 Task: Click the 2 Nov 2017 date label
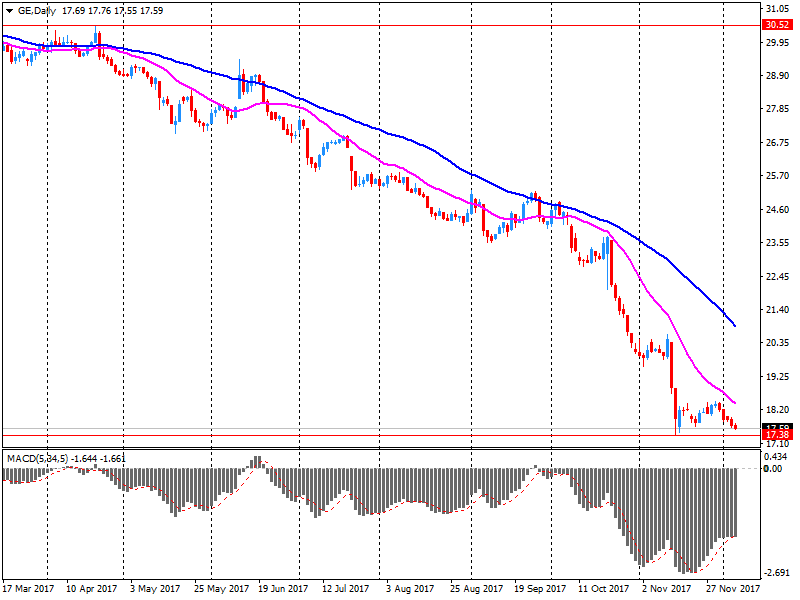click(x=667, y=589)
